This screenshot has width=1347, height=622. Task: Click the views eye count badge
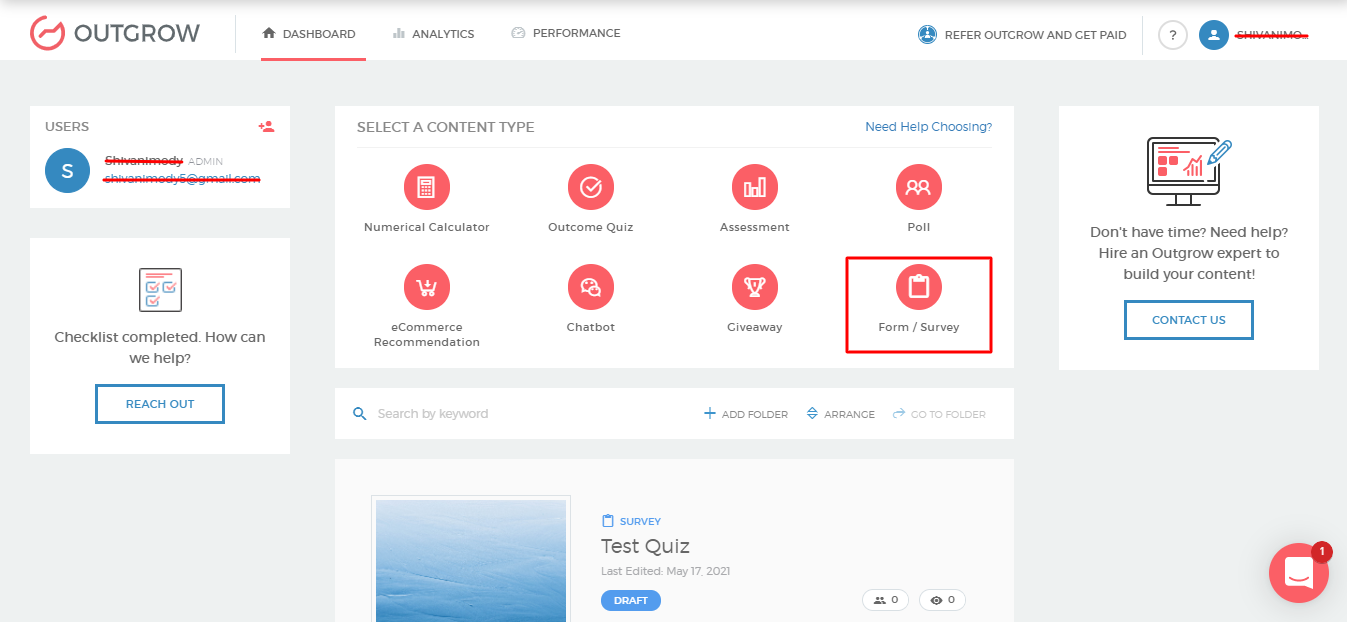pos(942,600)
